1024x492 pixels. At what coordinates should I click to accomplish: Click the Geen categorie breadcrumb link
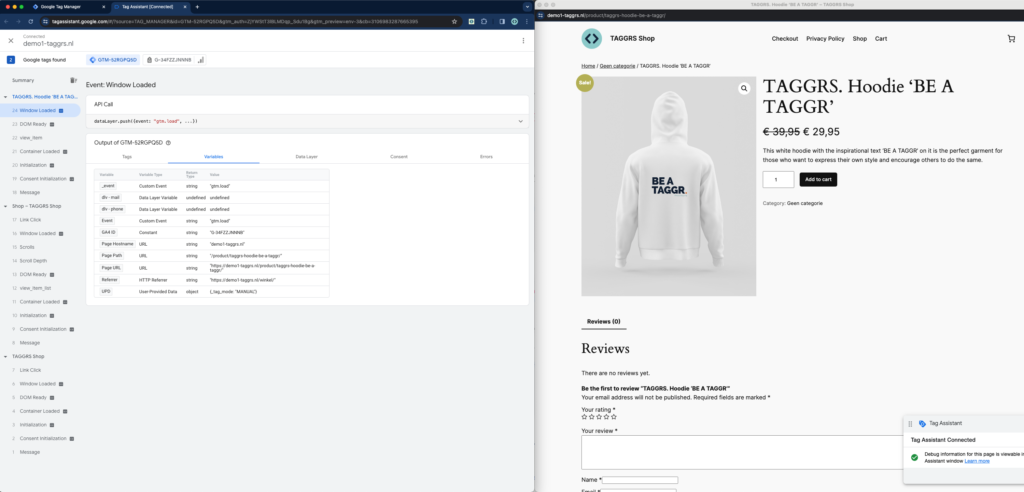(x=616, y=66)
